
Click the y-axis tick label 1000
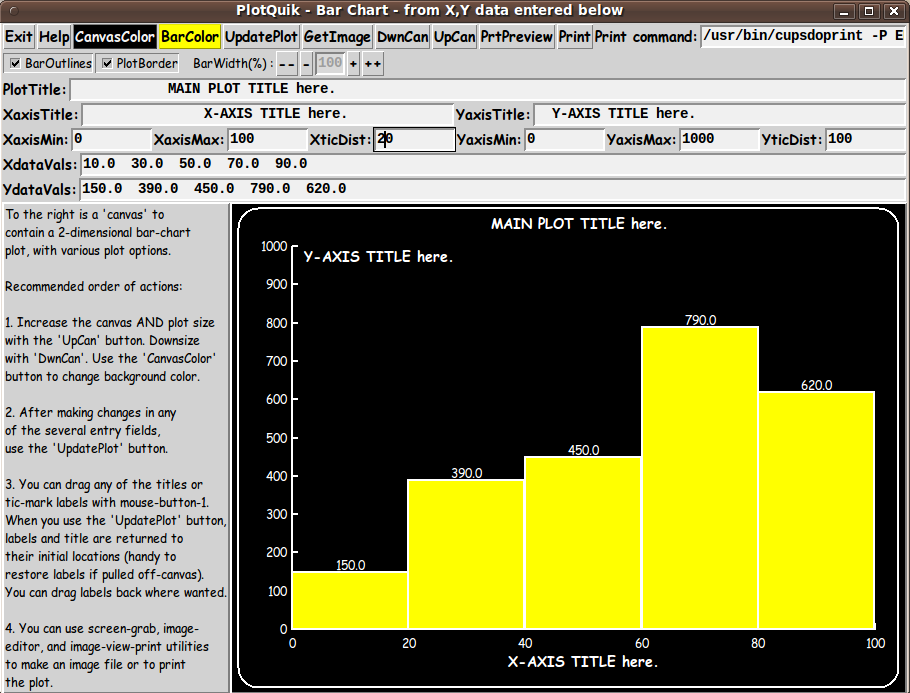[x=274, y=246]
